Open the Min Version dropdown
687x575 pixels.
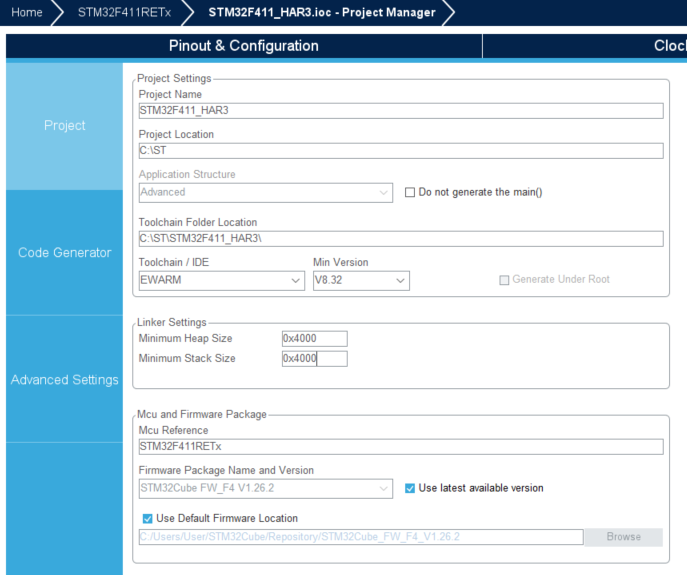click(x=361, y=280)
